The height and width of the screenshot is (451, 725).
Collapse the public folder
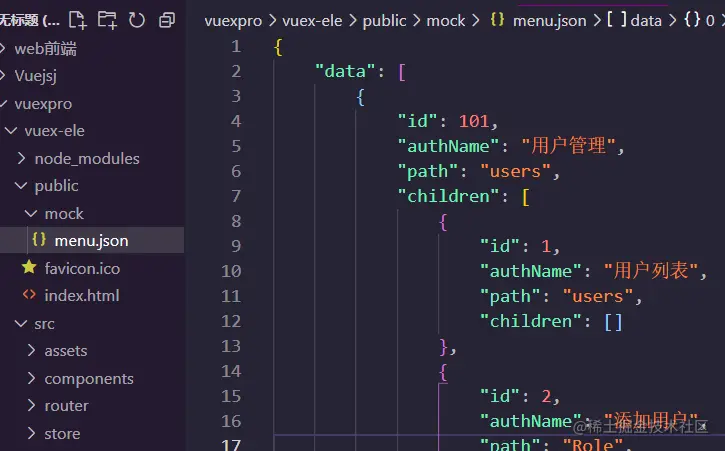(21, 185)
